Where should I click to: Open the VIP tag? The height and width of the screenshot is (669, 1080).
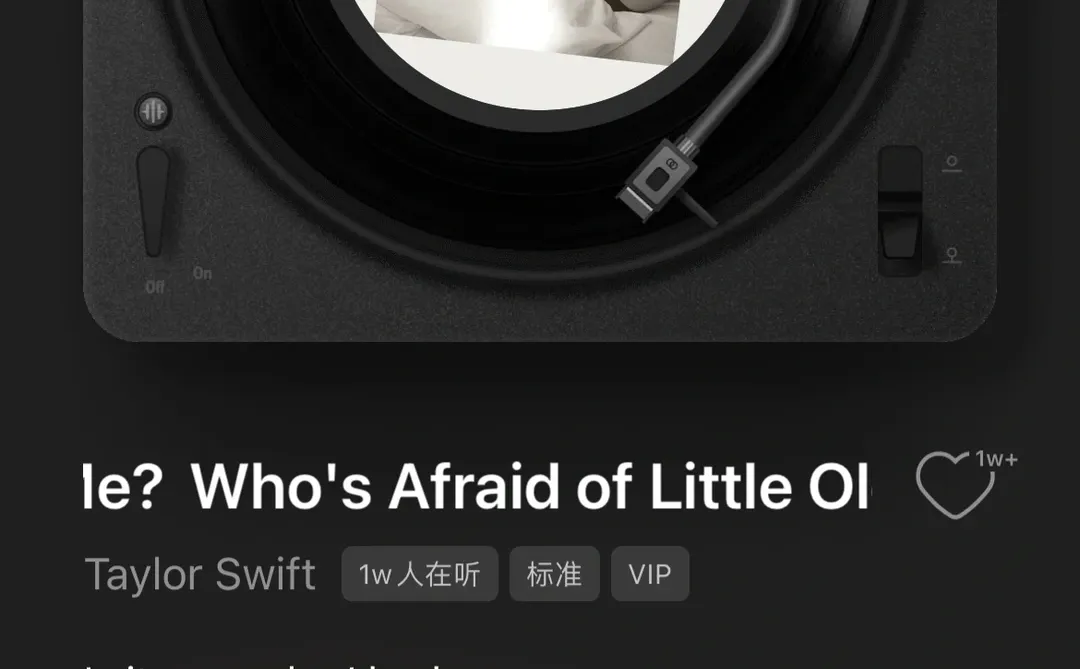pyautogui.click(x=650, y=574)
